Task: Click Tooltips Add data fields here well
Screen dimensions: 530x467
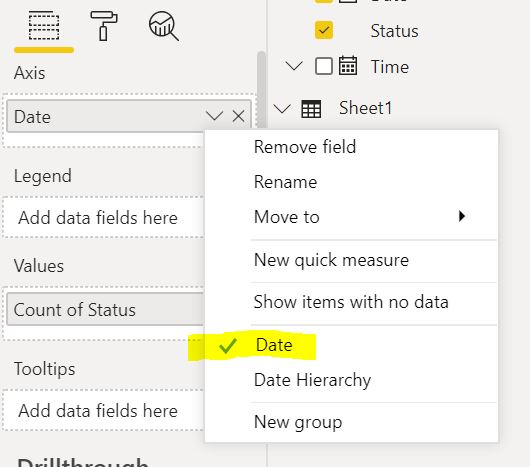Action: 103,411
